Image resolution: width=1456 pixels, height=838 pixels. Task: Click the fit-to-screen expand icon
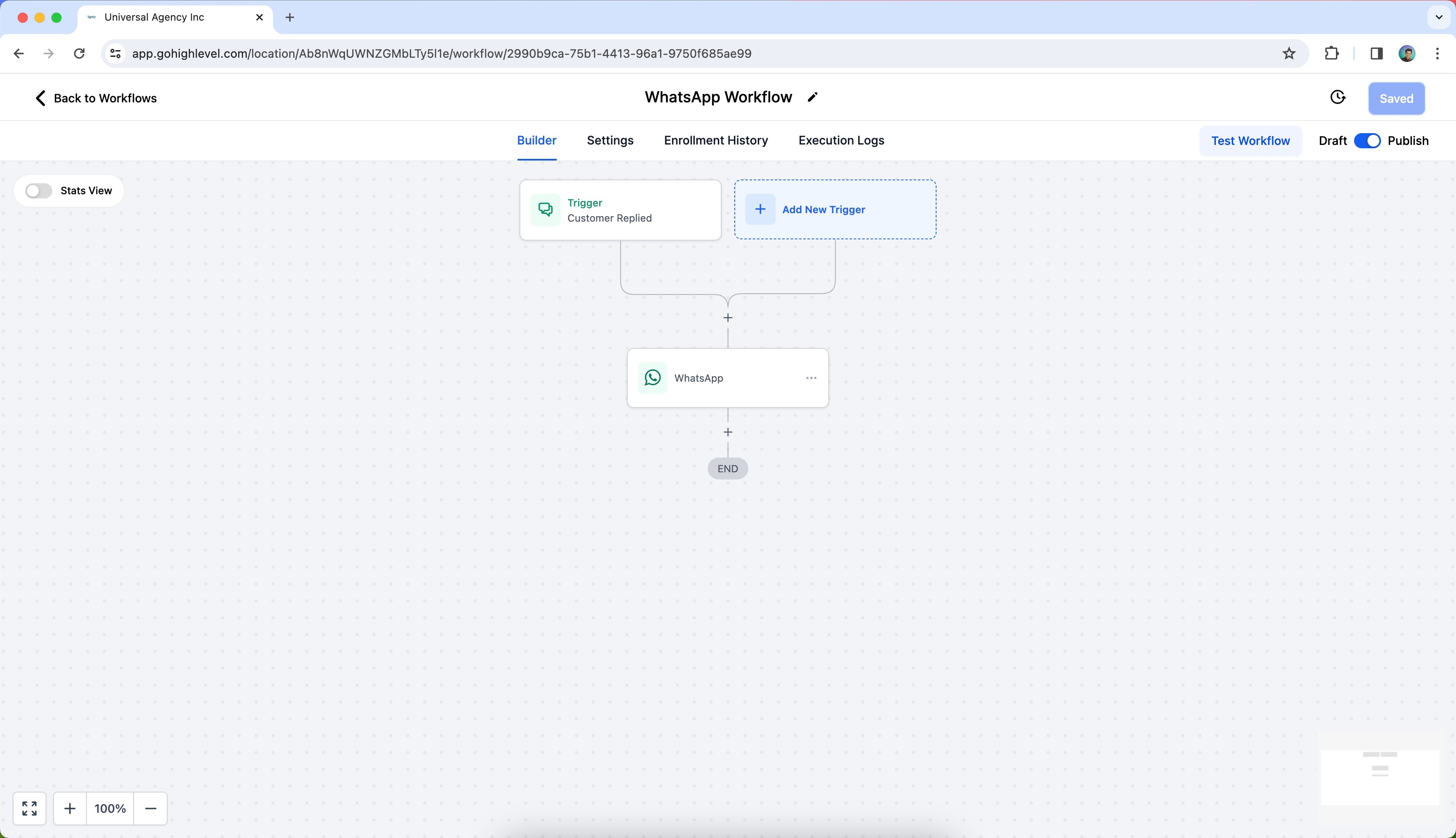(29, 808)
